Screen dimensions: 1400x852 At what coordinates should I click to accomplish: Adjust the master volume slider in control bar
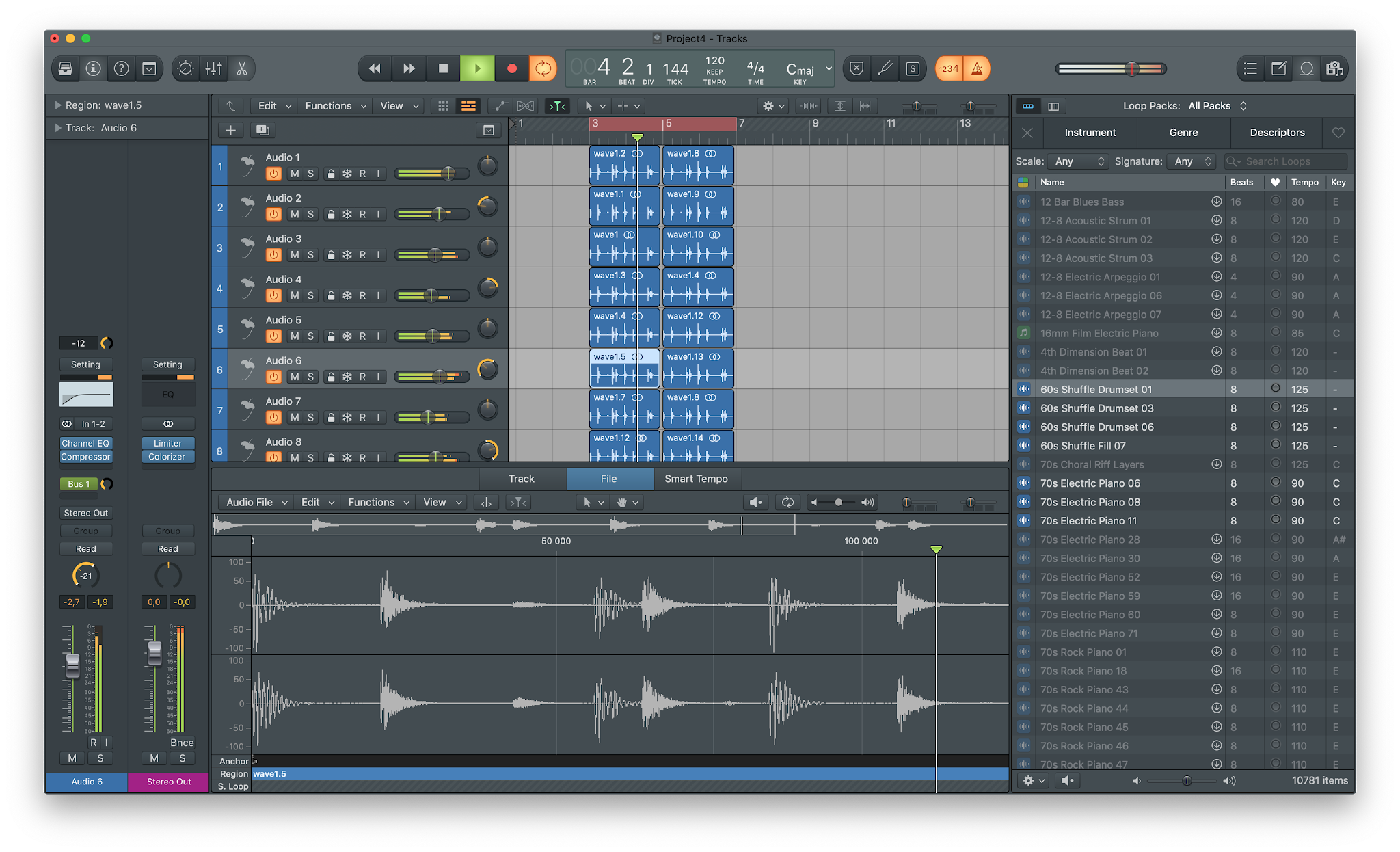pyautogui.click(x=1131, y=68)
